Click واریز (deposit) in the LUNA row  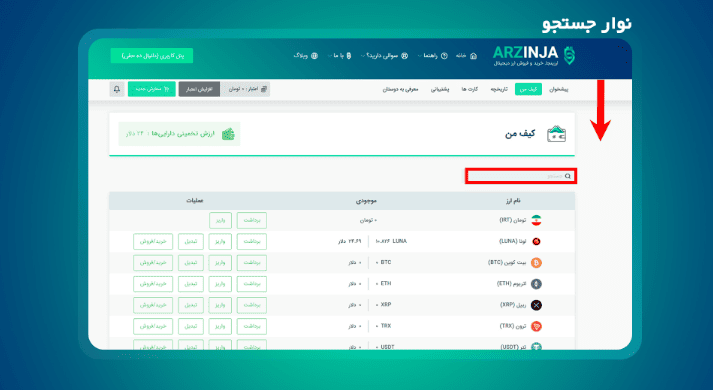coord(221,241)
